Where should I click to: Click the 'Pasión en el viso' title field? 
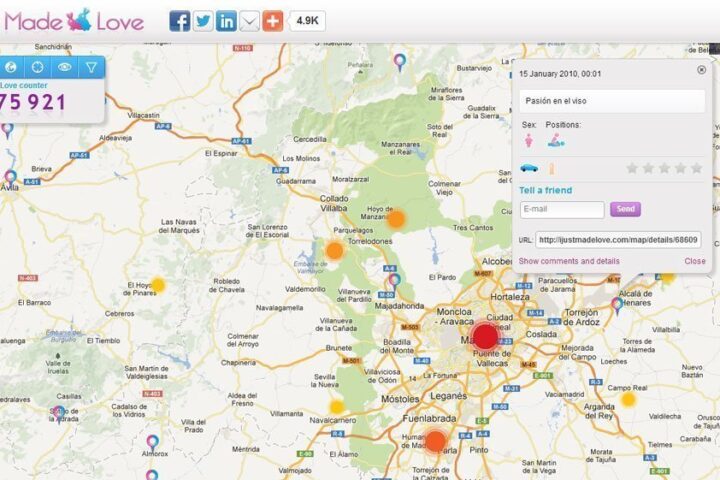coord(612,101)
